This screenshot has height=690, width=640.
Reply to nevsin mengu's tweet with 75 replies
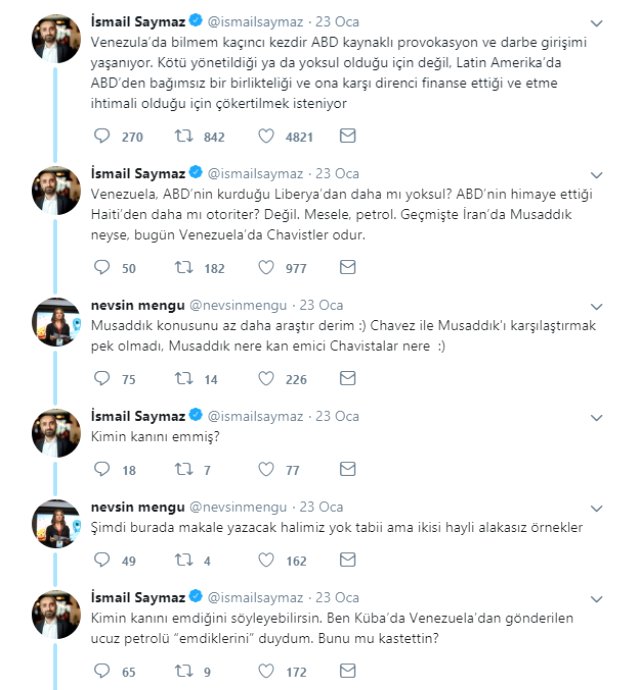(103, 378)
